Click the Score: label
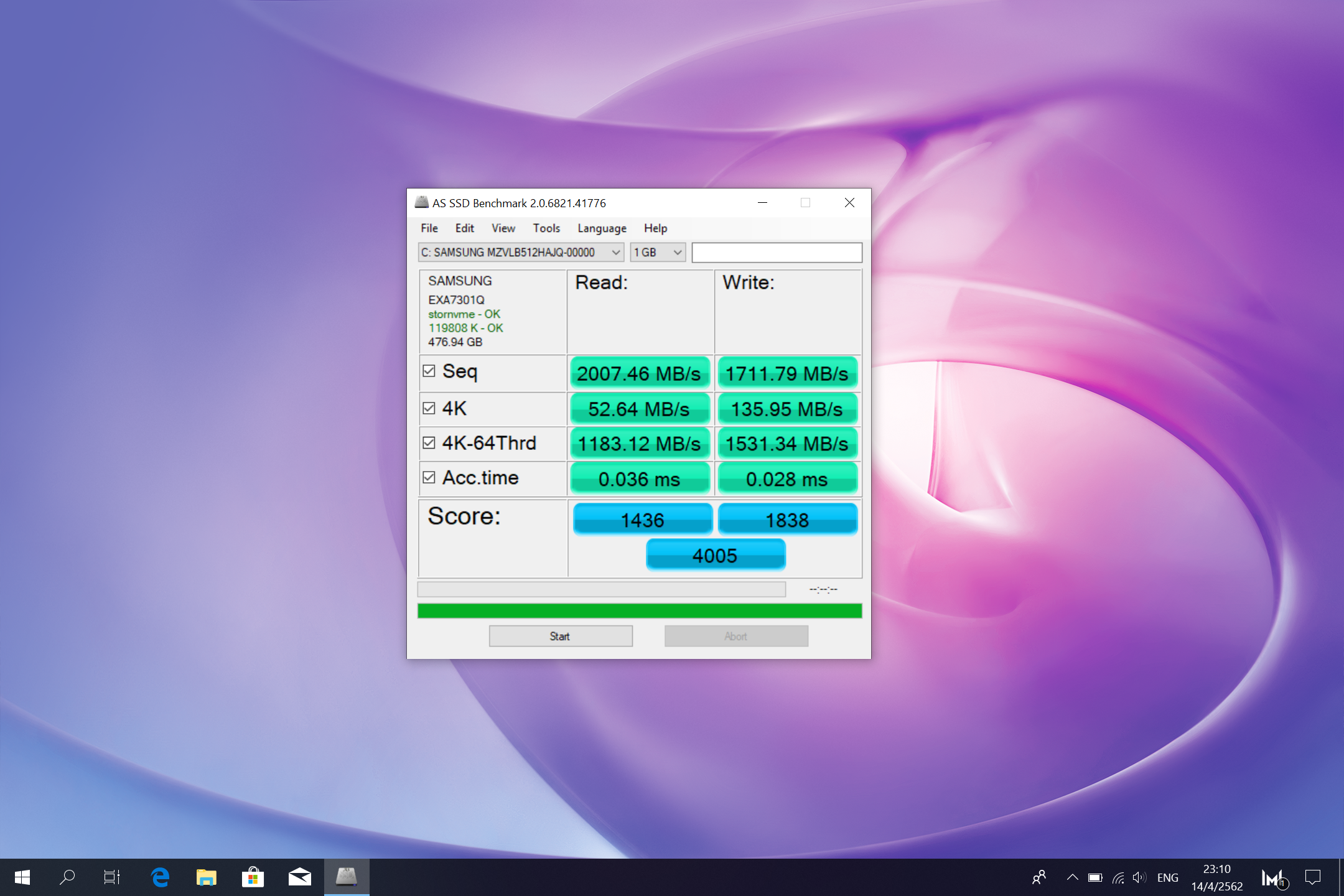The height and width of the screenshot is (896, 1344). 464,516
